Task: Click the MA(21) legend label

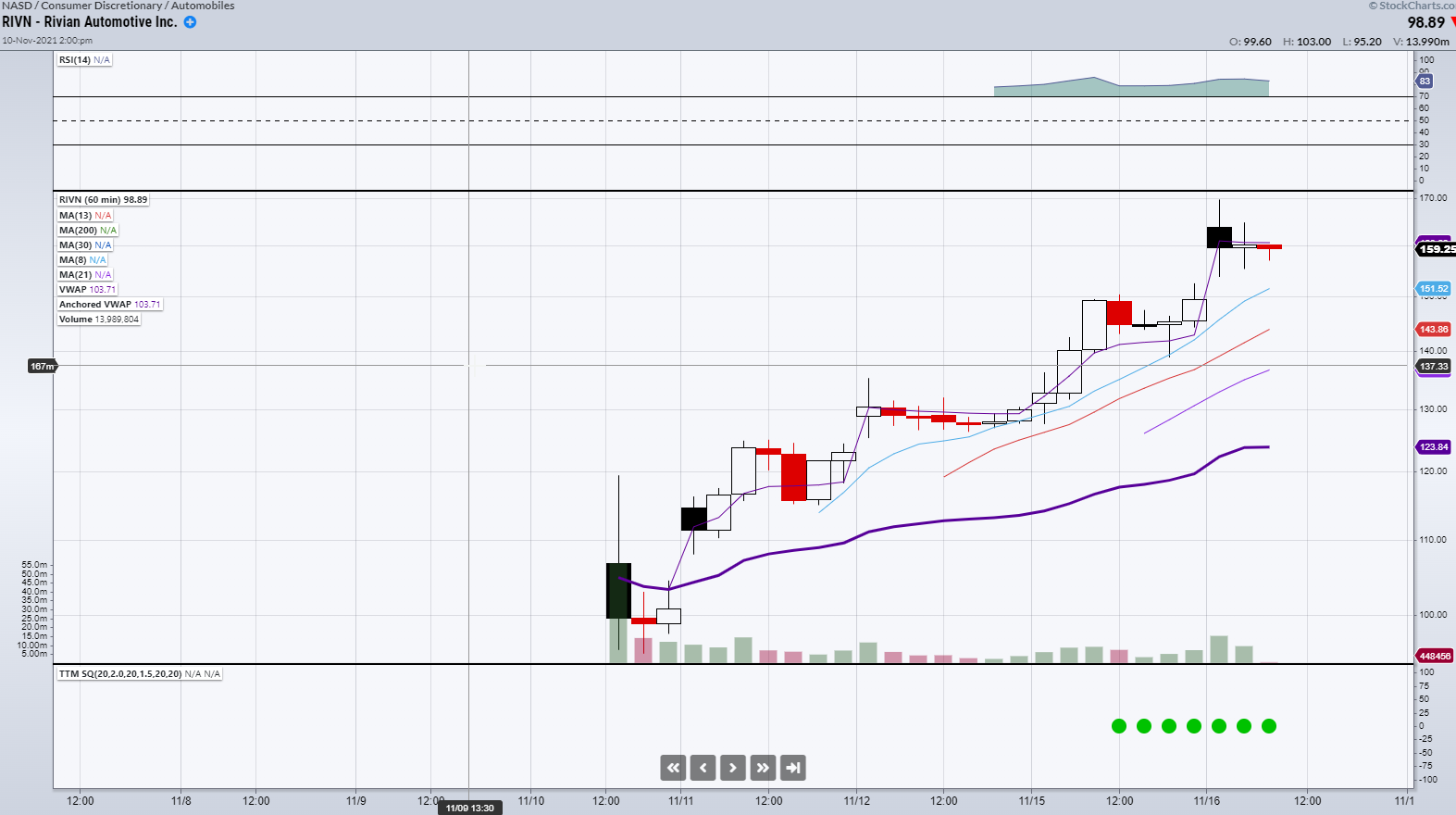Action: [x=85, y=275]
